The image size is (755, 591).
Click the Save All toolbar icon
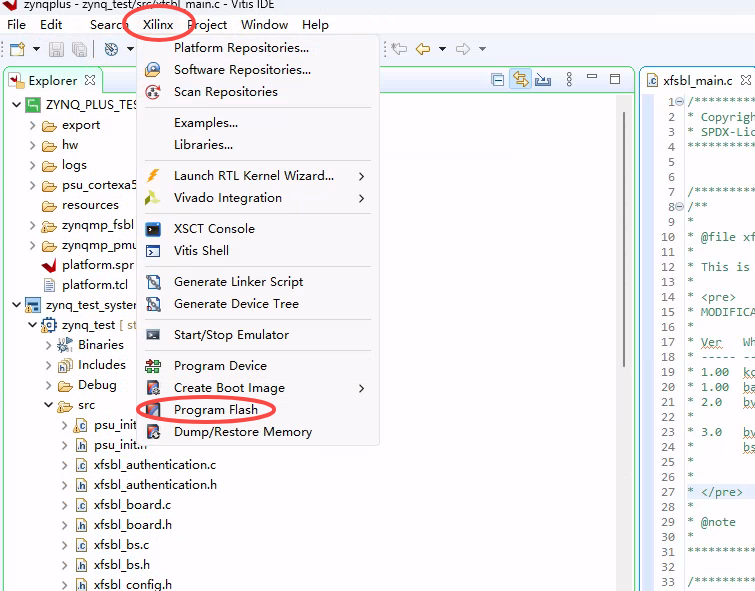tap(79, 49)
